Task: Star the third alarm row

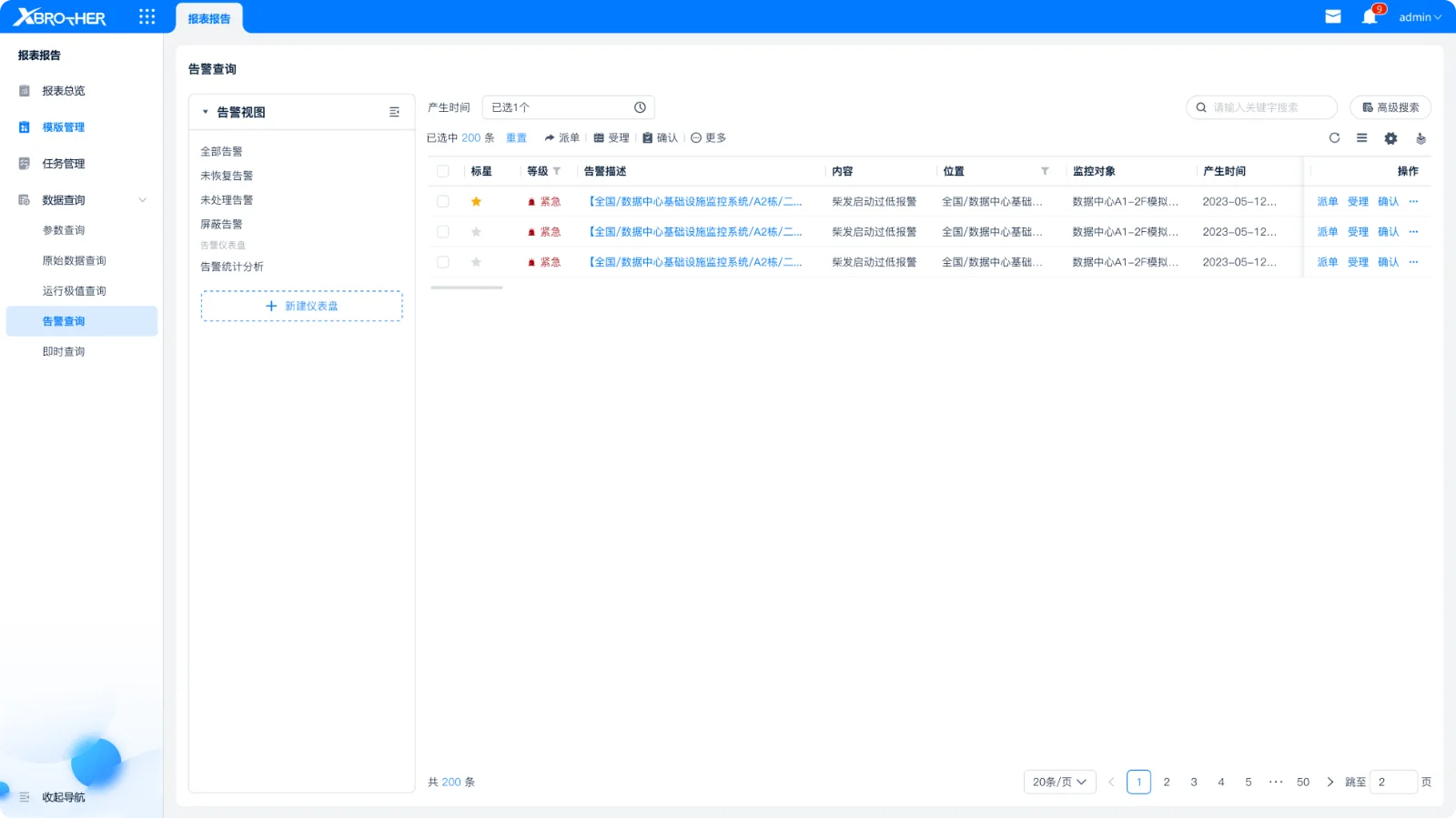Action: (476, 262)
